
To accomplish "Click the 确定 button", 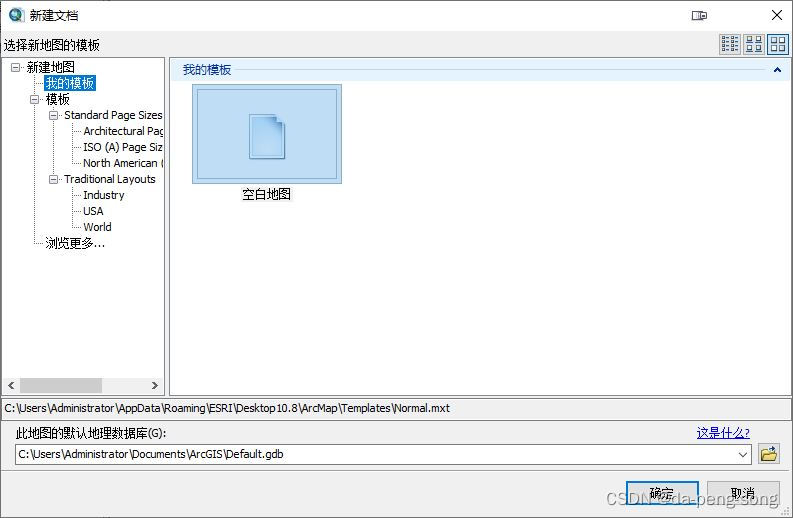I will point(662,493).
